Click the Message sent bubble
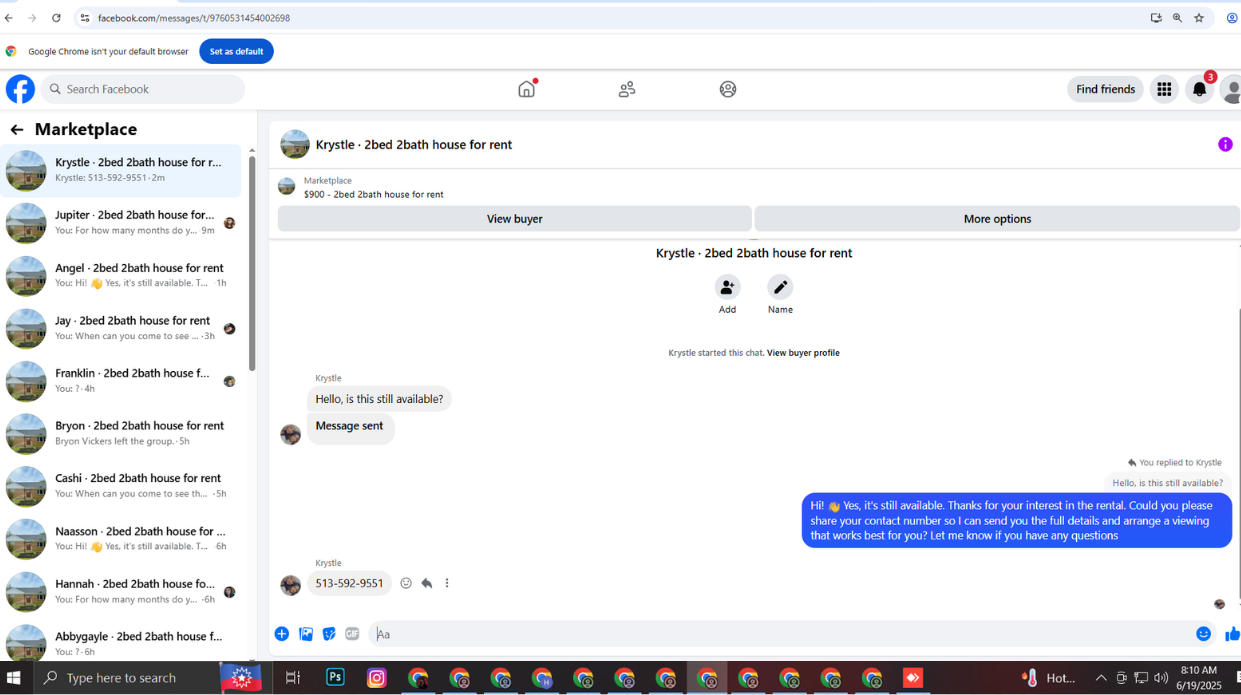 pyautogui.click(x=349, y=427)
